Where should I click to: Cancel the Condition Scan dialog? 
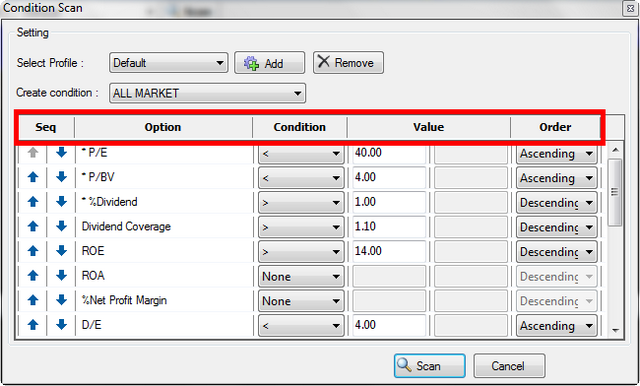coord(509,366)
